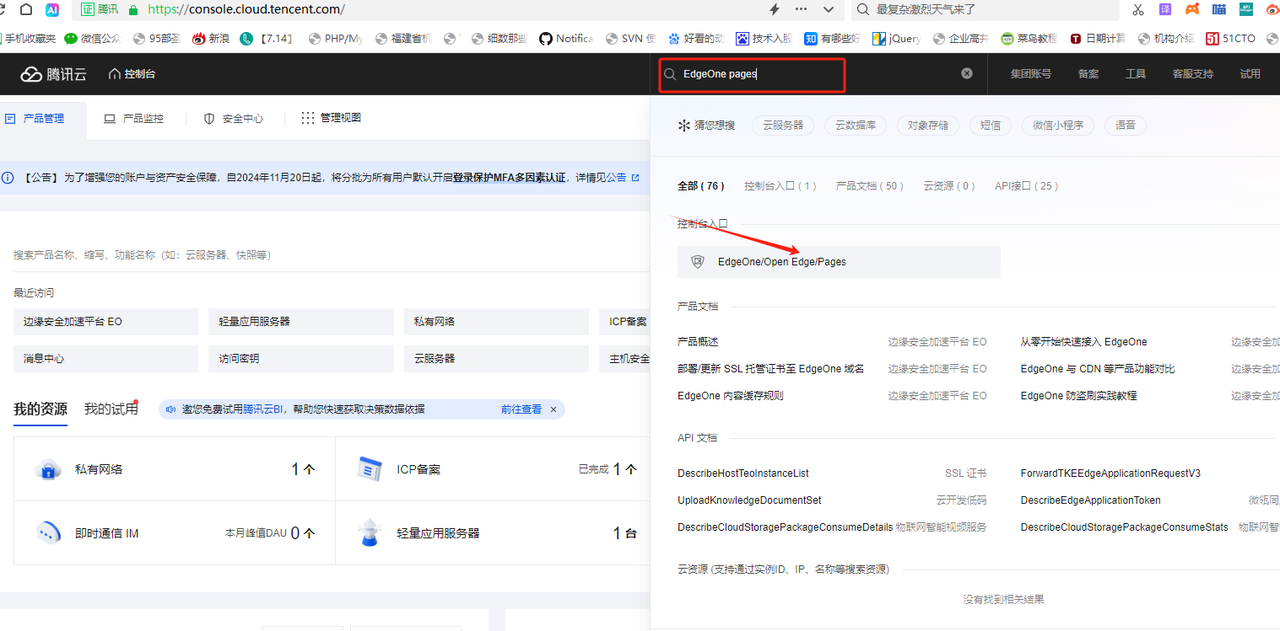Open recent item 私有网络
This screenshot has height=631, width=1280.
point(497,322)
